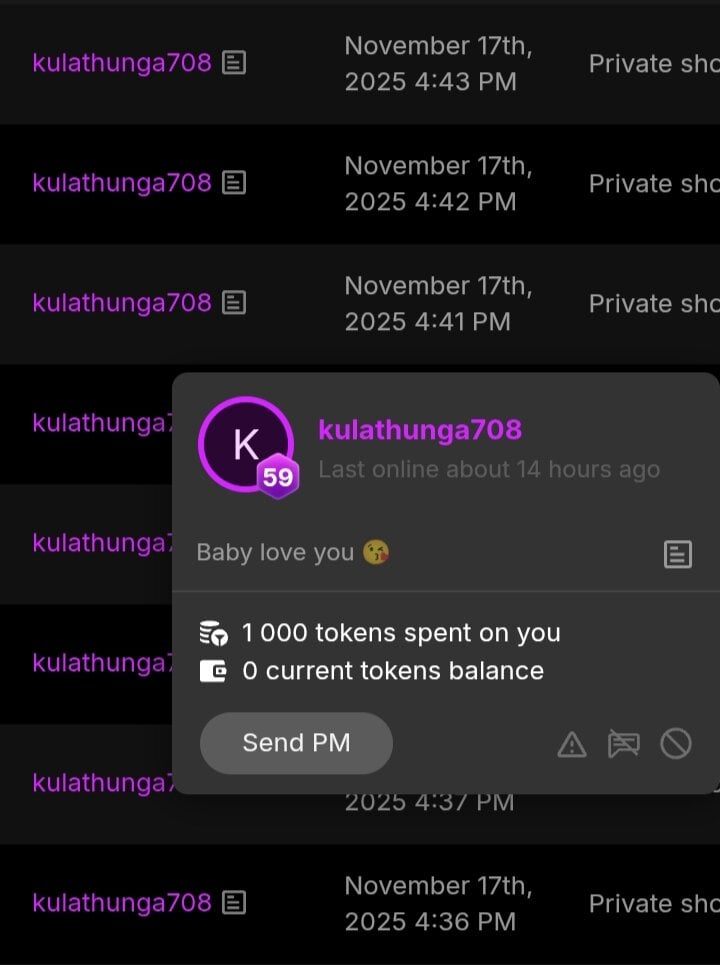
Task: Open the notes icon in the 4:36 PM row
Action: pyautogui.click(x=234, y=903)
